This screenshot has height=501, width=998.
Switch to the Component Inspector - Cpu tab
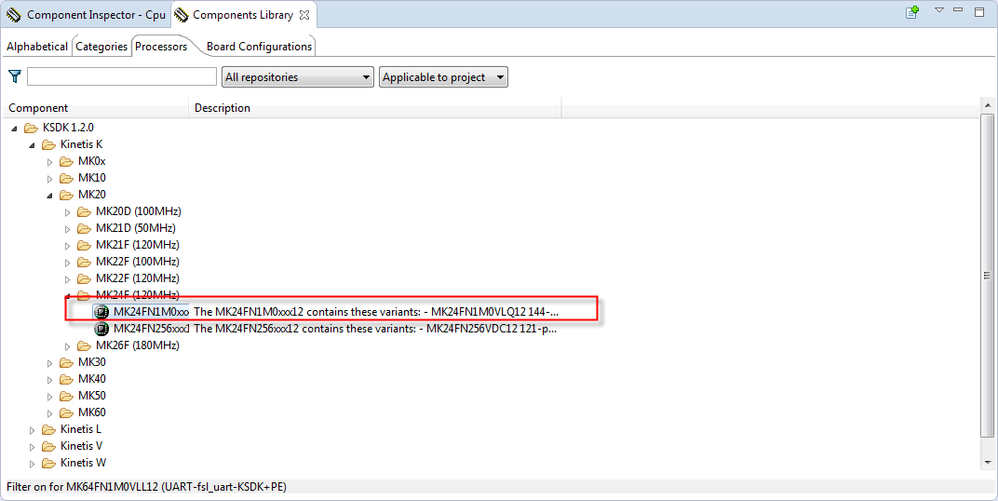click(86, 15)
